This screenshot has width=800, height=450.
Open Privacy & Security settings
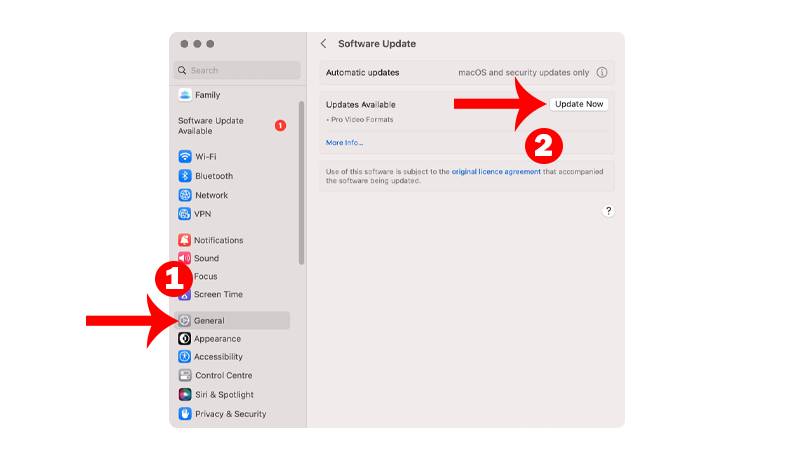232,414
